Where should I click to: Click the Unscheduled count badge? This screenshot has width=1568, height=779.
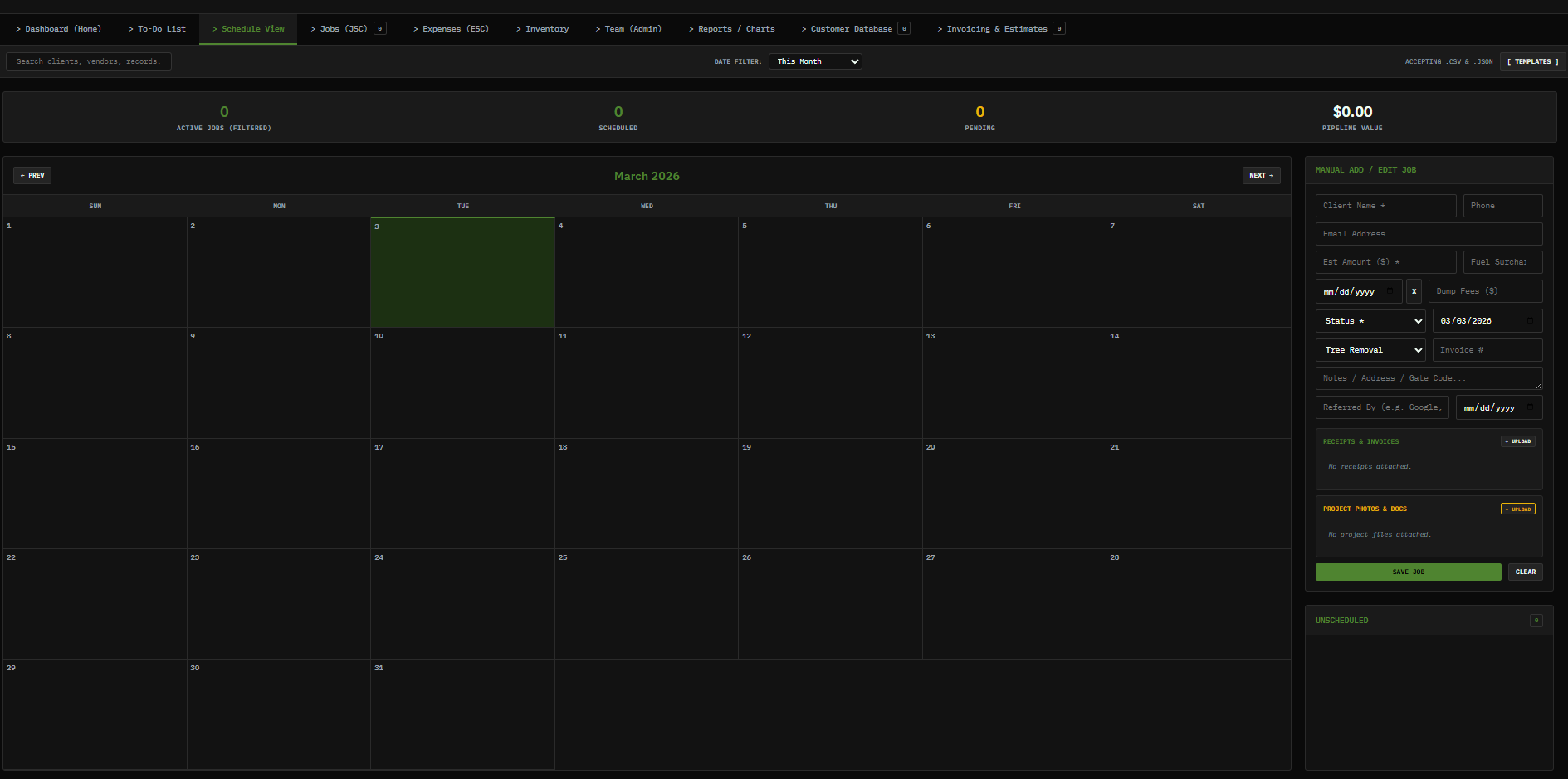[1536, 621]
